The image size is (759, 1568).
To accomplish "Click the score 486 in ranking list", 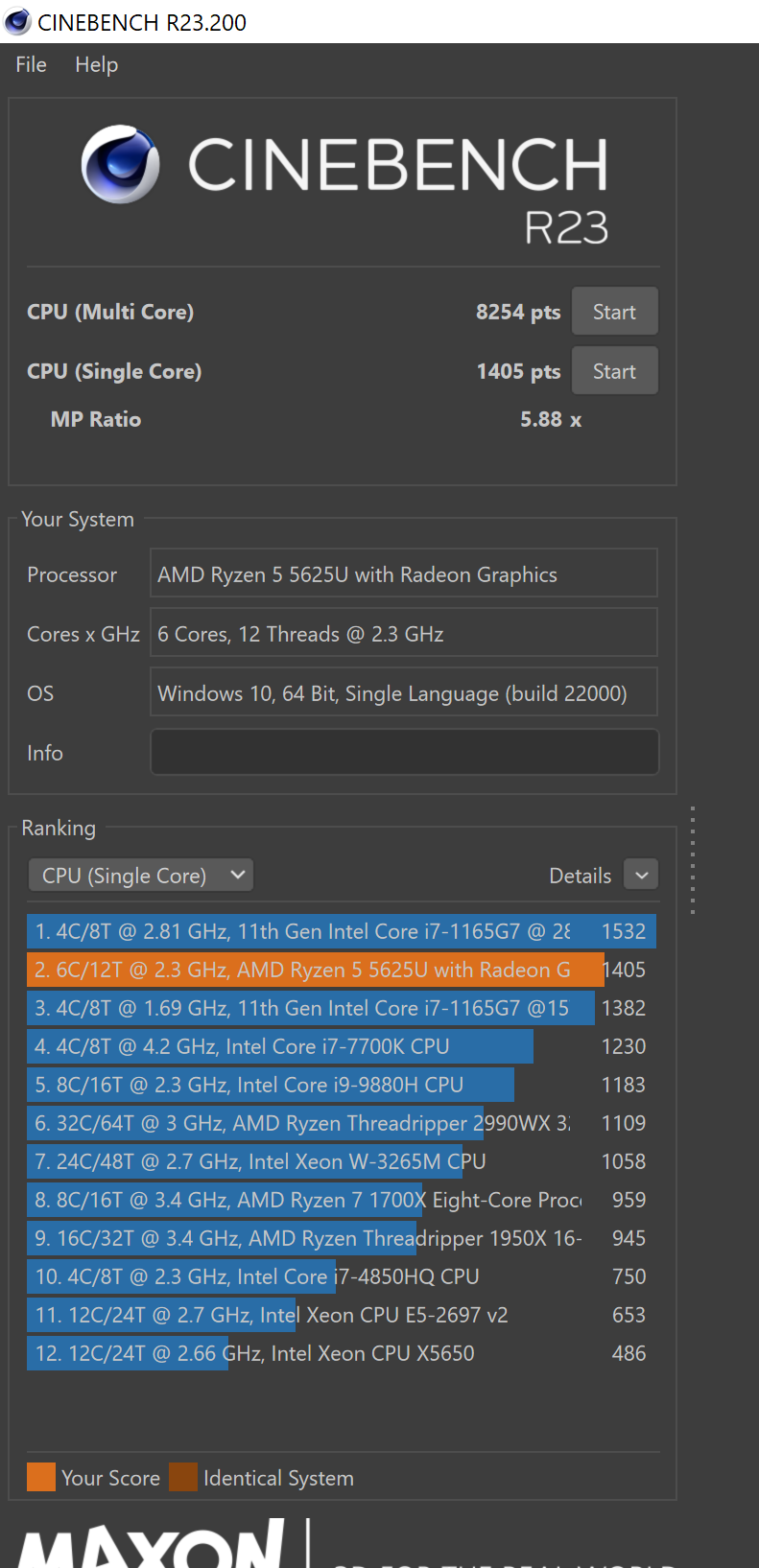I will (x=629, y=1353).
